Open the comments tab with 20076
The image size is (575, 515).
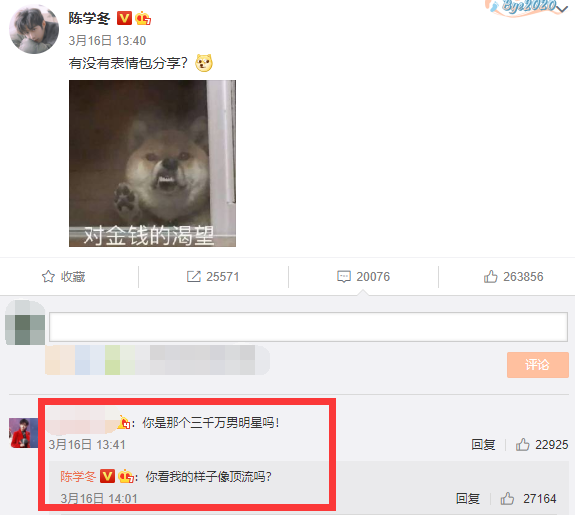point(363,277)
